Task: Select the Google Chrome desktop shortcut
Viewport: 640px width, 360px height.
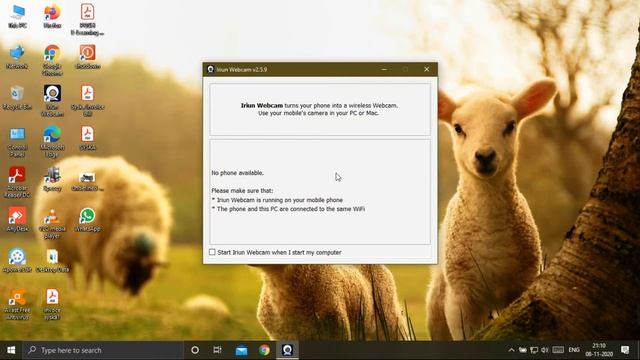Action: click(52, 60)
